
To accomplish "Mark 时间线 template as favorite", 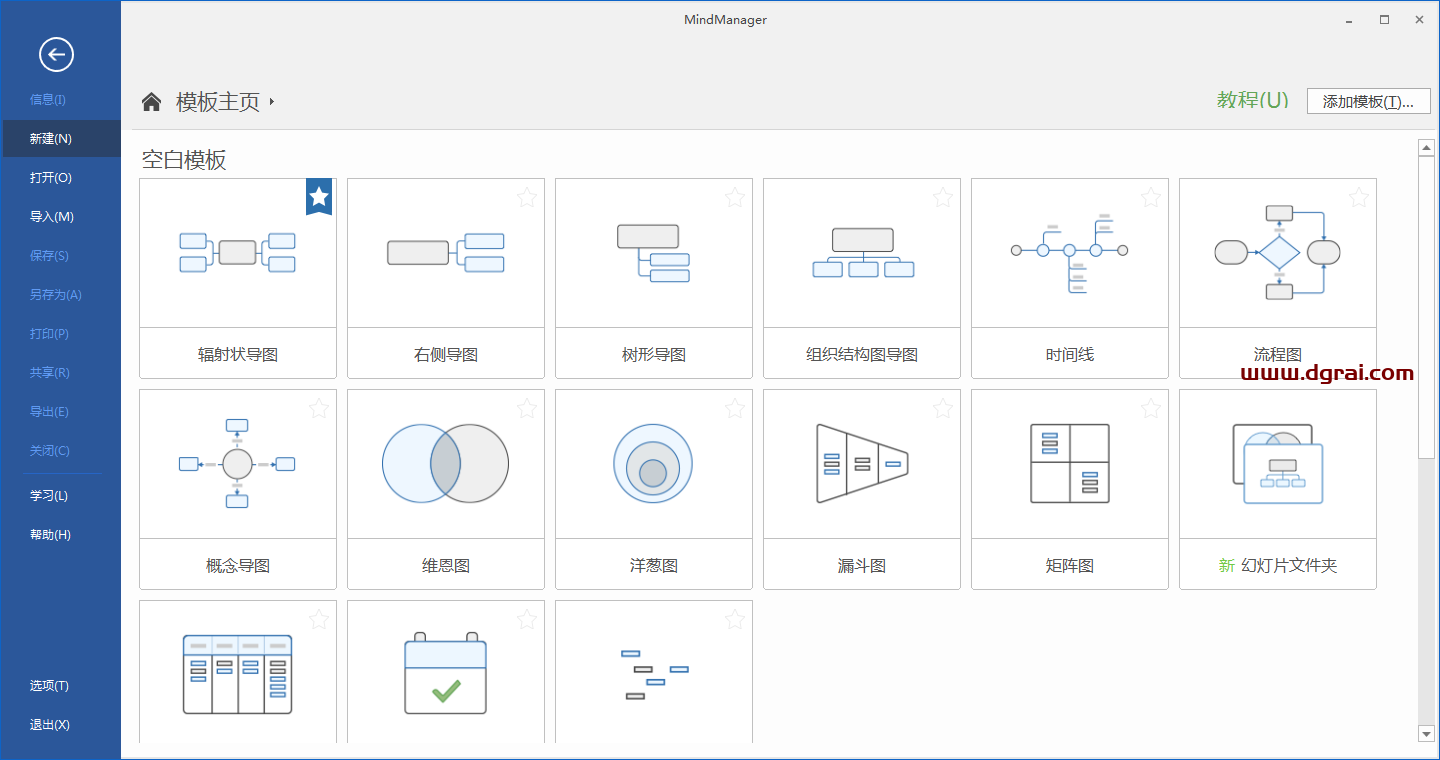I will tap(1151, 198).
